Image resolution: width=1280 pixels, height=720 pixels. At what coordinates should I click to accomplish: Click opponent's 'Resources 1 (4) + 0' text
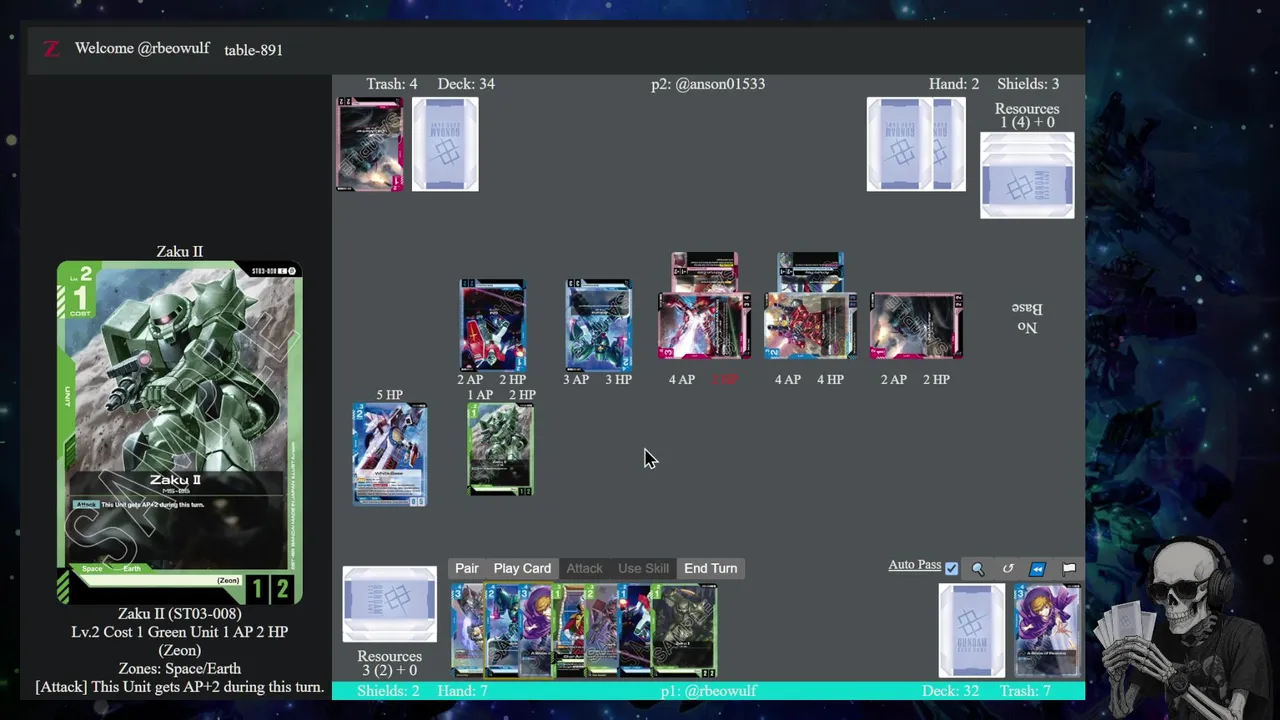tap(1027, 115)
